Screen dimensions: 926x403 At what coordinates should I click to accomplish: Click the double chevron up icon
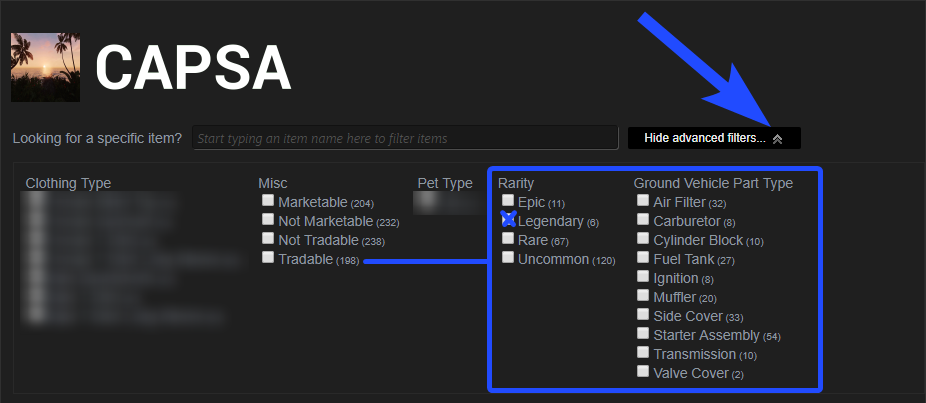click(777, 139)
